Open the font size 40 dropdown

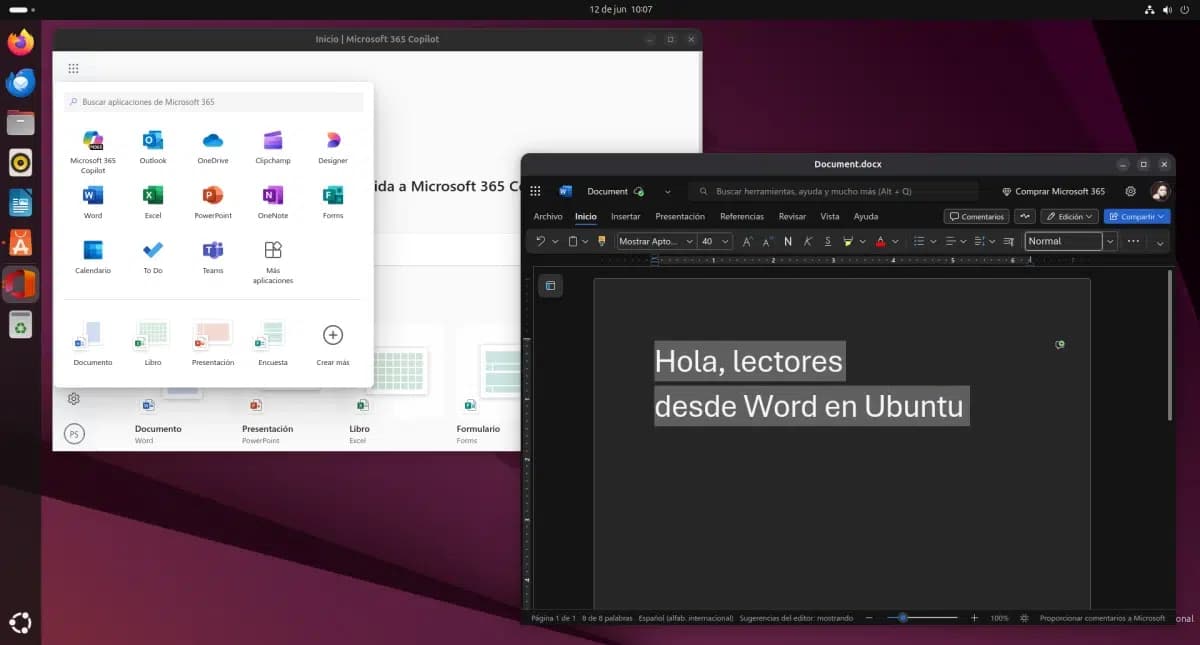coord(726,241)
